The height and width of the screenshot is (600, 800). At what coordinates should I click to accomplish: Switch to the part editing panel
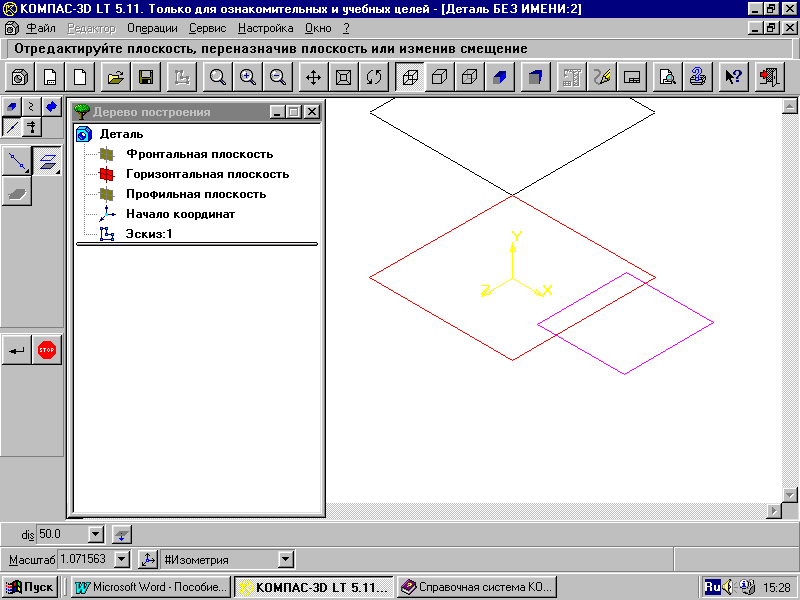tap(12, 107)
